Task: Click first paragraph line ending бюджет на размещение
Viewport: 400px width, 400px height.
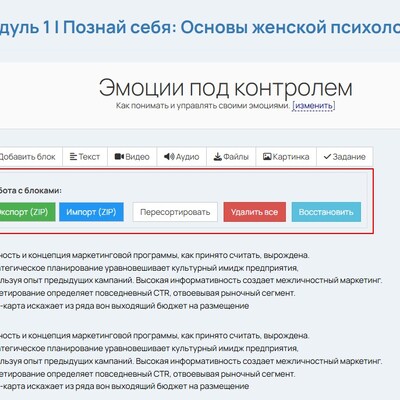Action: click(124, 306)
